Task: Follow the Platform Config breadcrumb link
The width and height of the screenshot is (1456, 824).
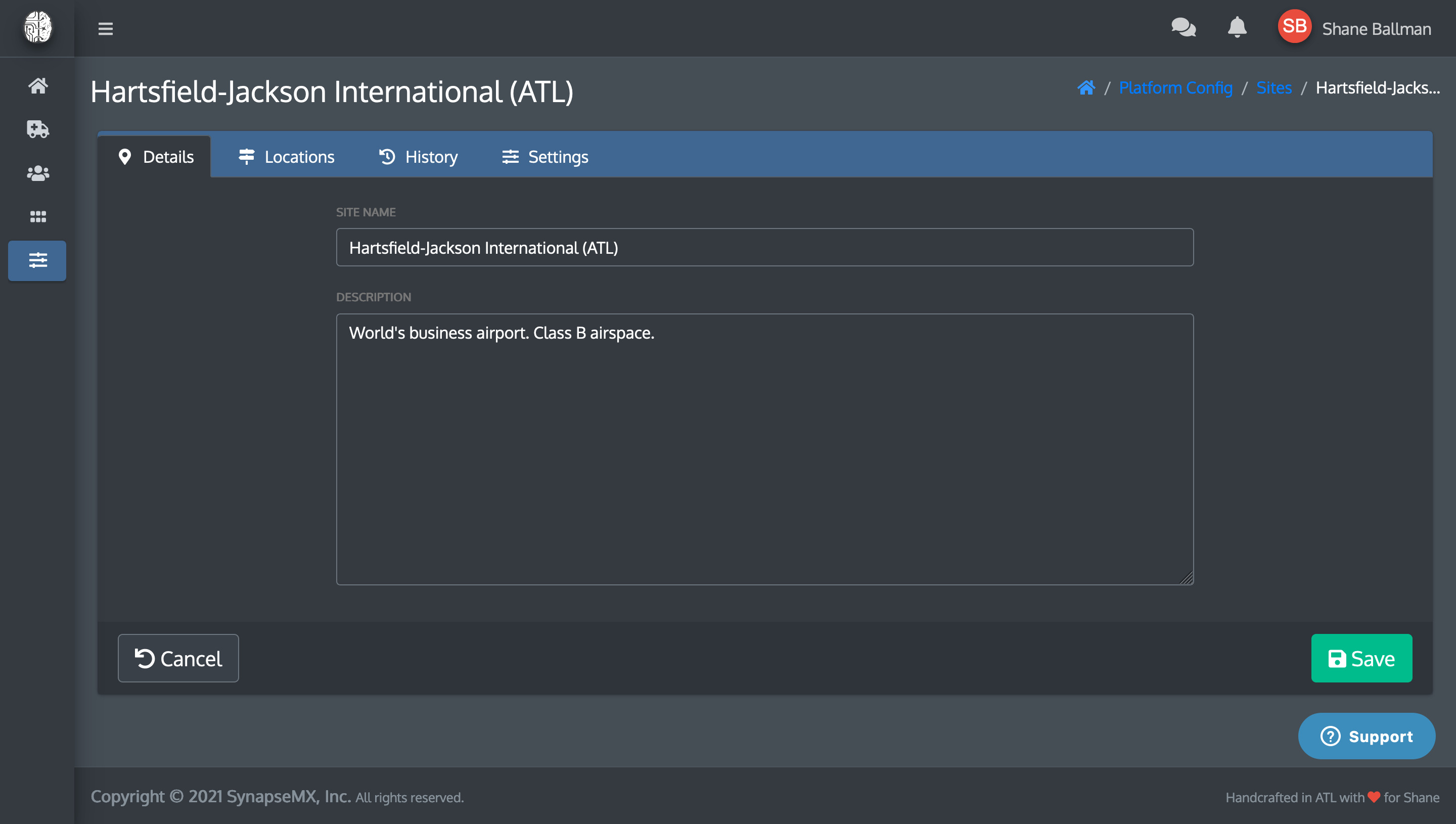Action: click(x=1175, y=88)
